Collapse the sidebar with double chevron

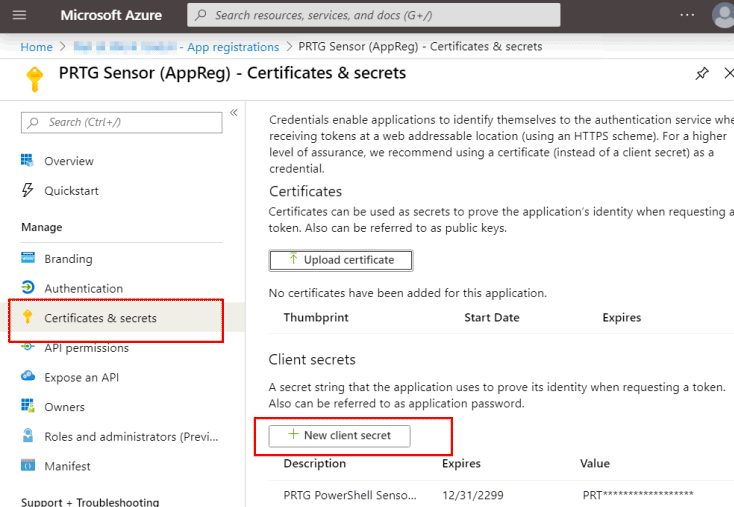click(x=234, y=112)
